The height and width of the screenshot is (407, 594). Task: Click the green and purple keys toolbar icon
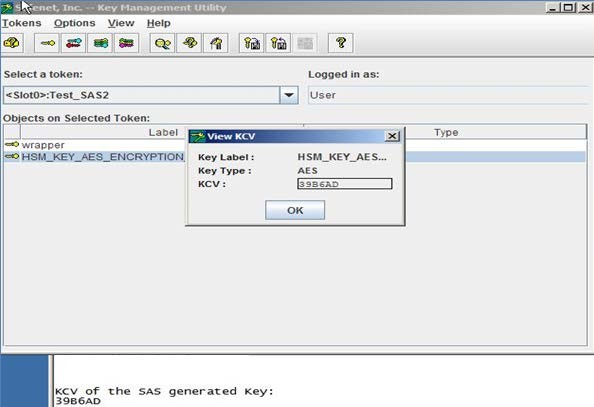click(x=127, y=43)
